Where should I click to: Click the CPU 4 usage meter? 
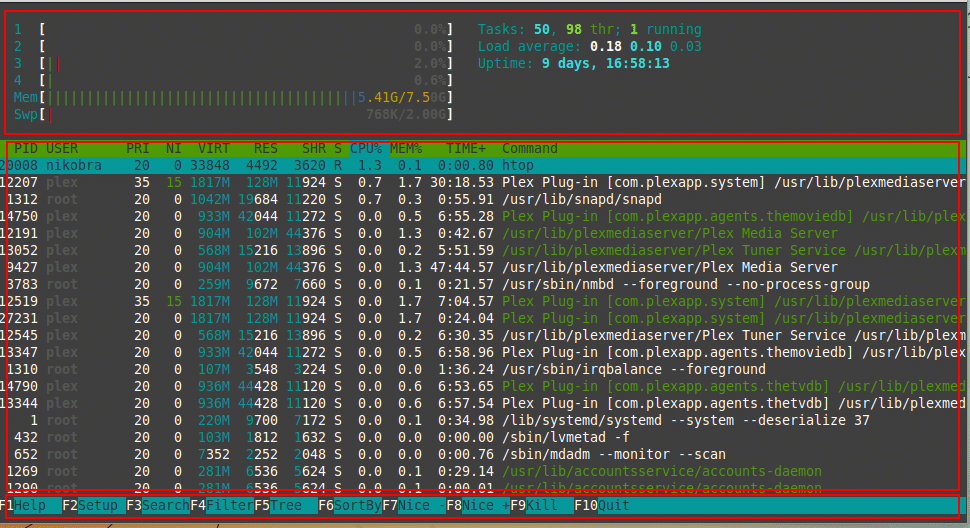(x=233, y=80)
